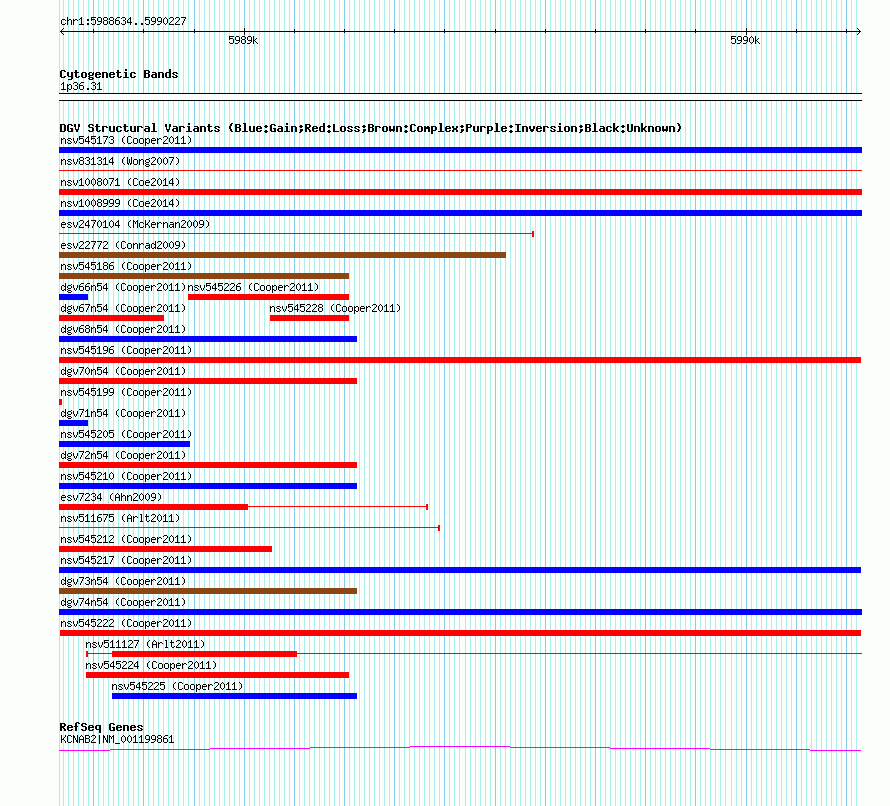Viewport: 890px width, 806px height.
Task: Click the KCNAB2|NM_001199861 gene label
Action: tap(117, 740)
